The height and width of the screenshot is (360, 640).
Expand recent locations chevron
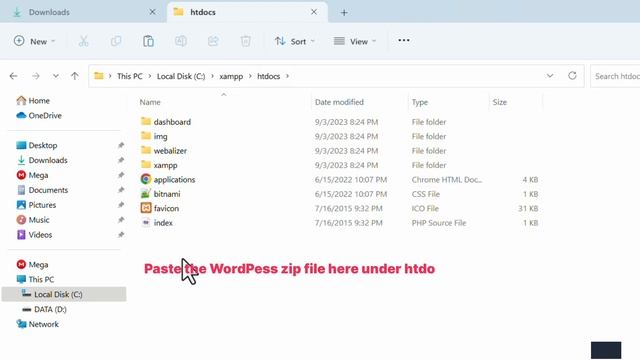click(56, 76)
